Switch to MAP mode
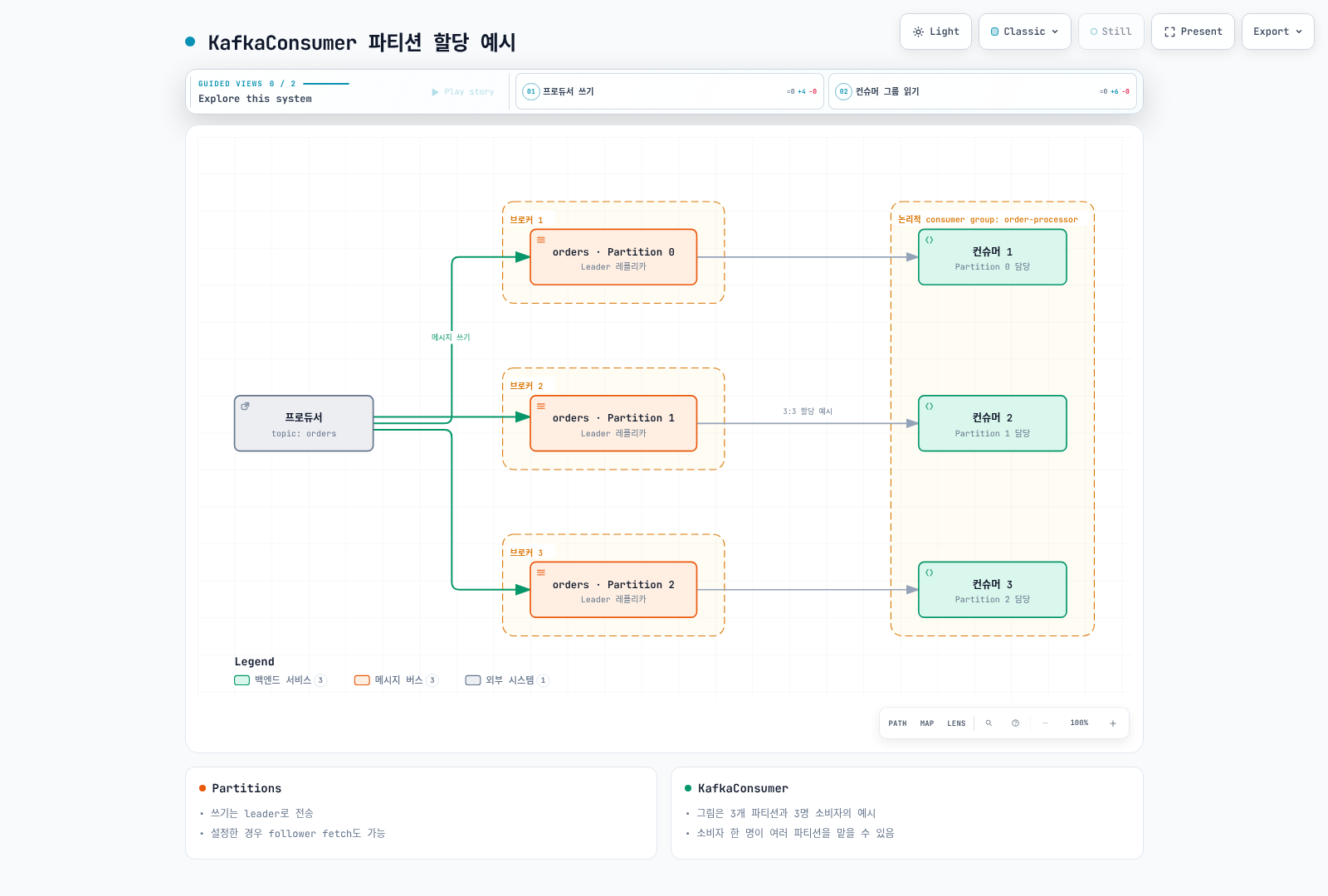Image resolution: width=1328 pixels, height=896 pixels. coord(927,723)
